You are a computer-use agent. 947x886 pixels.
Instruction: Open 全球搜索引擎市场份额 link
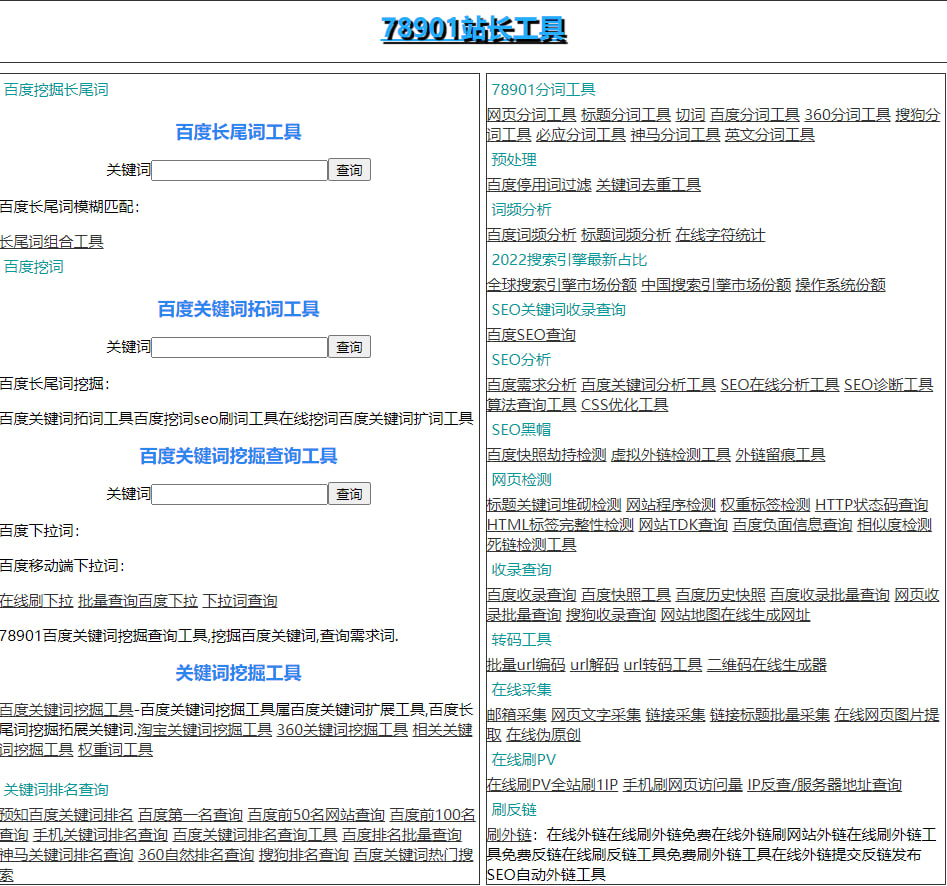coord(562,284)
